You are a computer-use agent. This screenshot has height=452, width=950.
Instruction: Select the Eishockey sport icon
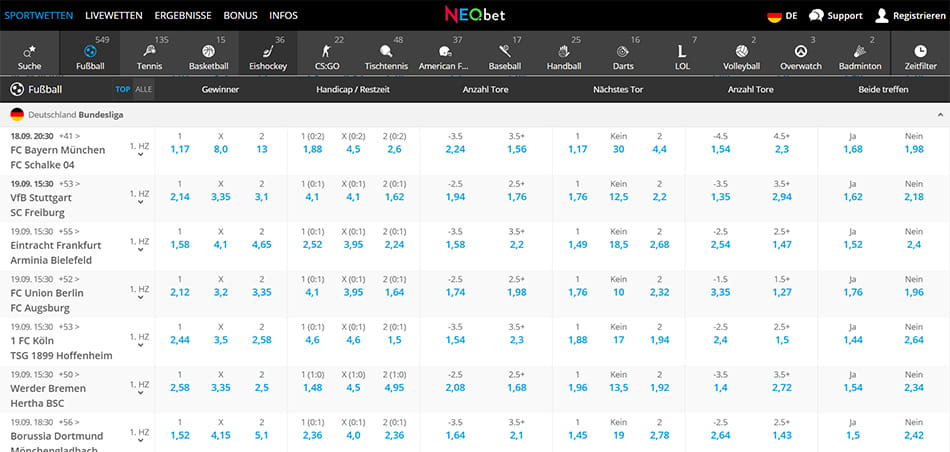[268, 51]
